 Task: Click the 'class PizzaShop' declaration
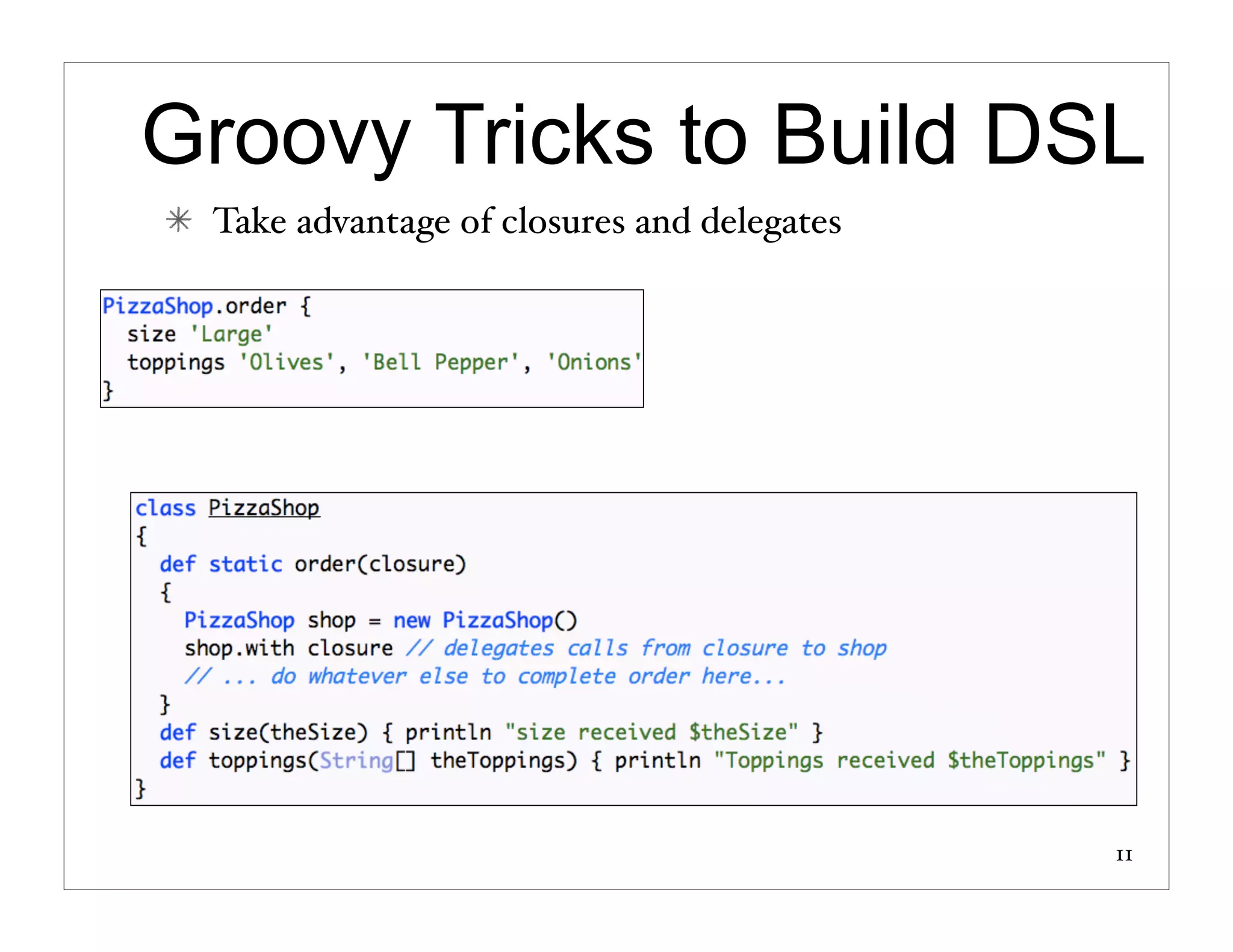[228, 508]
